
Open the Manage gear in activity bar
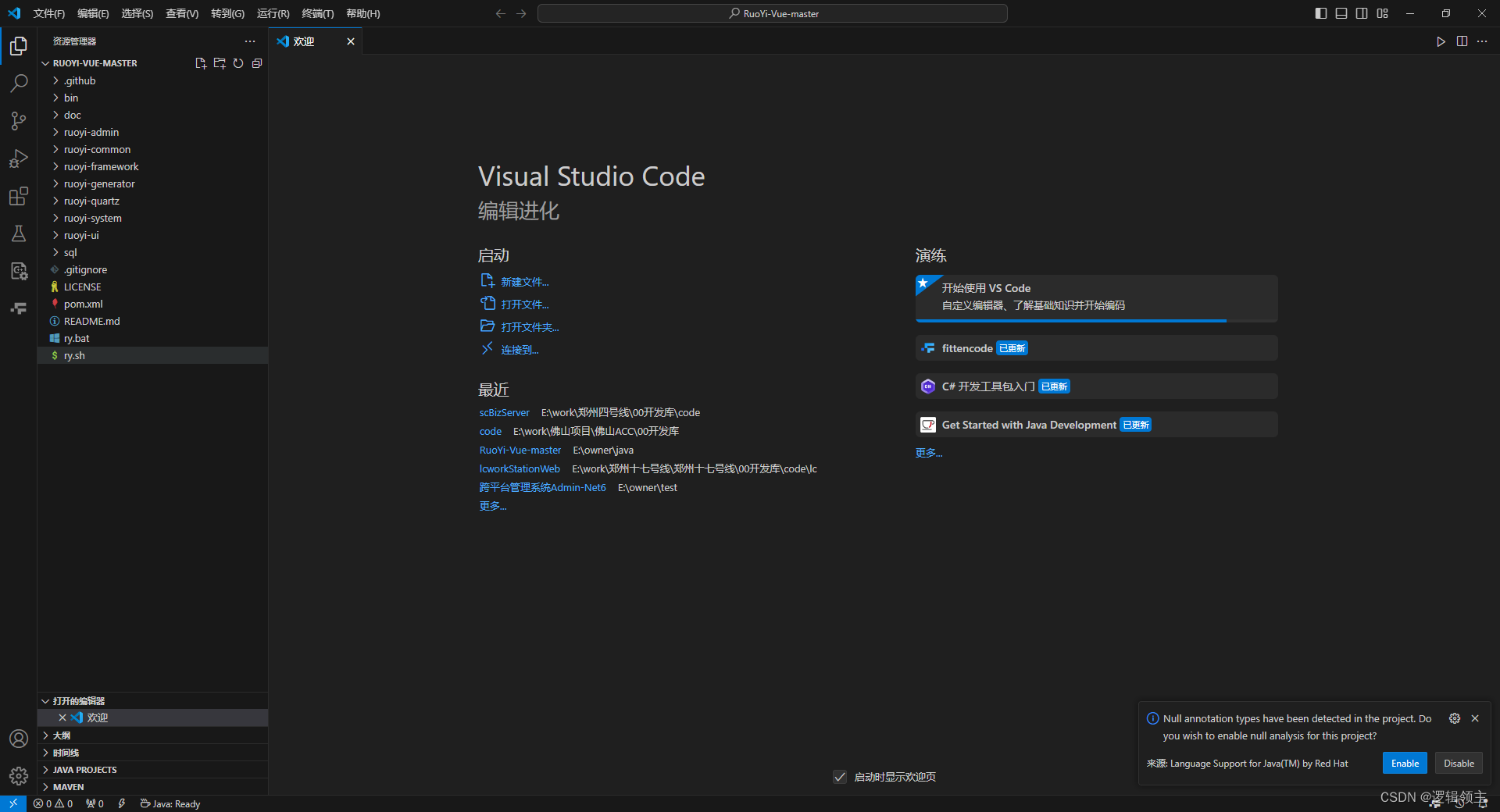pyautogui.click(x=19, y=776)
